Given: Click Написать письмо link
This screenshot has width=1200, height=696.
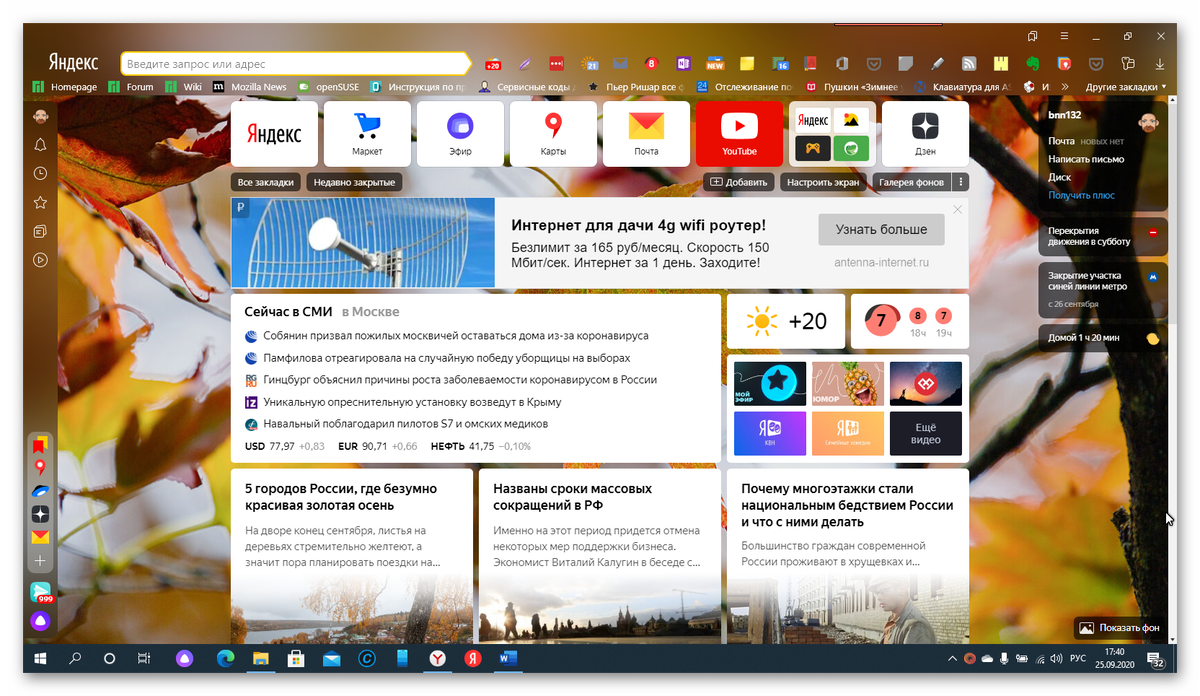Looking at the screenshot, I should tap(1086, 159).
